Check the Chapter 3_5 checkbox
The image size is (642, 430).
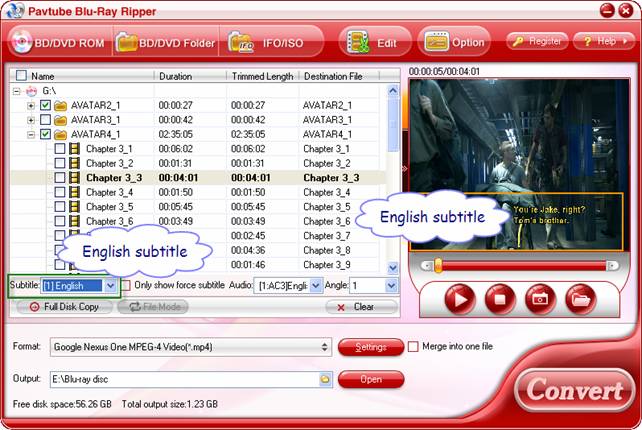60,206
